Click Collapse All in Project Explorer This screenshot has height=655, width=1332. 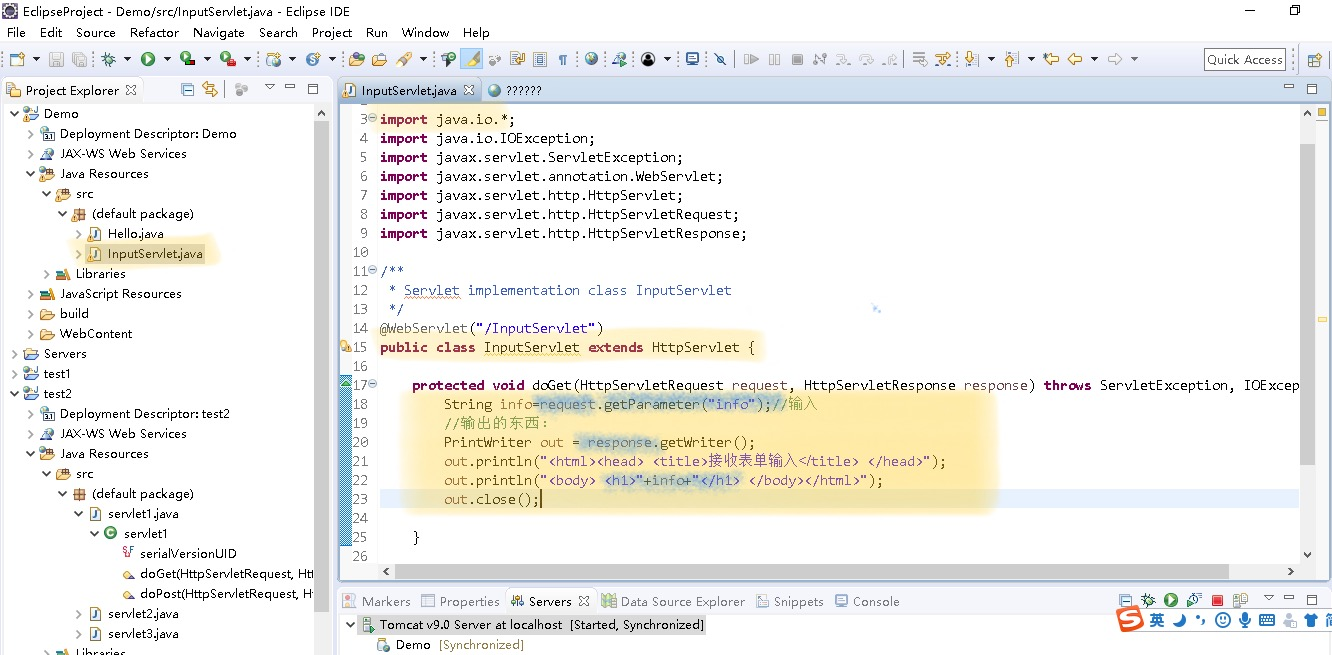click(187, 89)
